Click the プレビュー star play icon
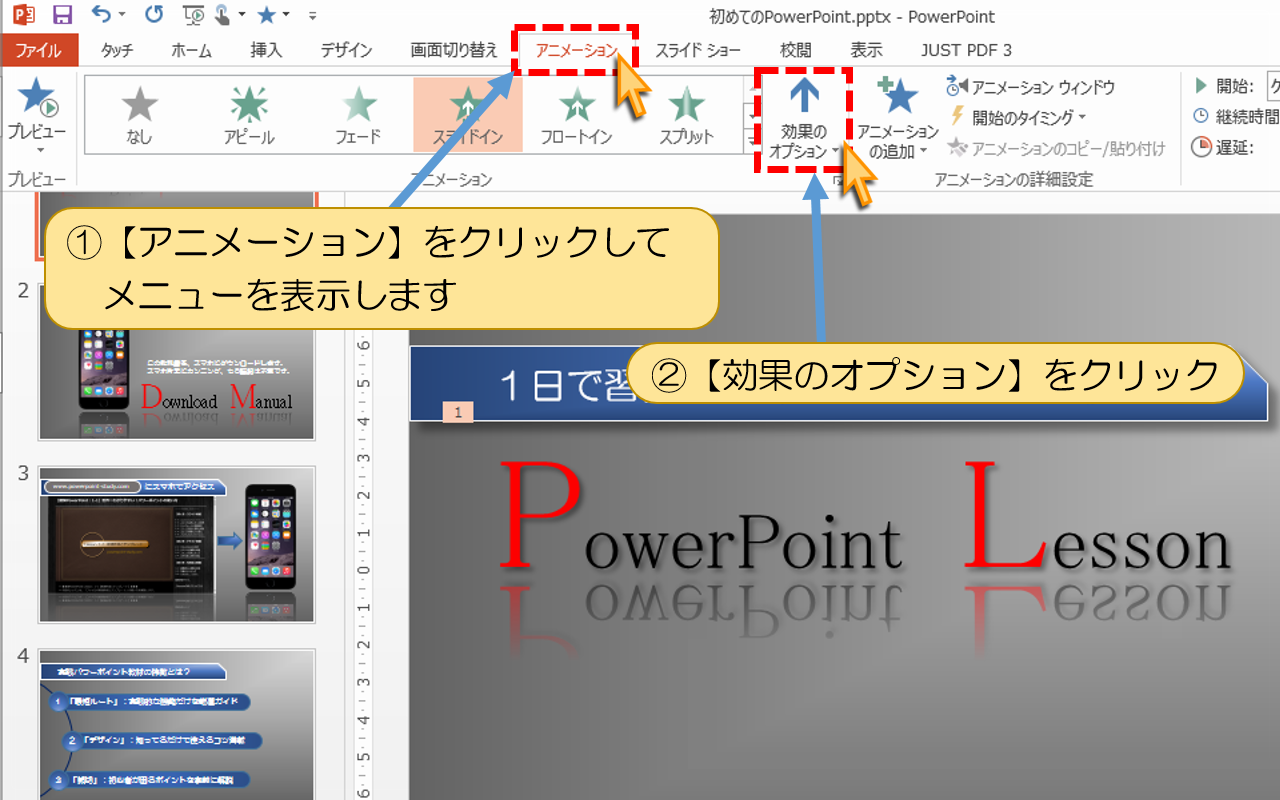 (x=37, y=97)
